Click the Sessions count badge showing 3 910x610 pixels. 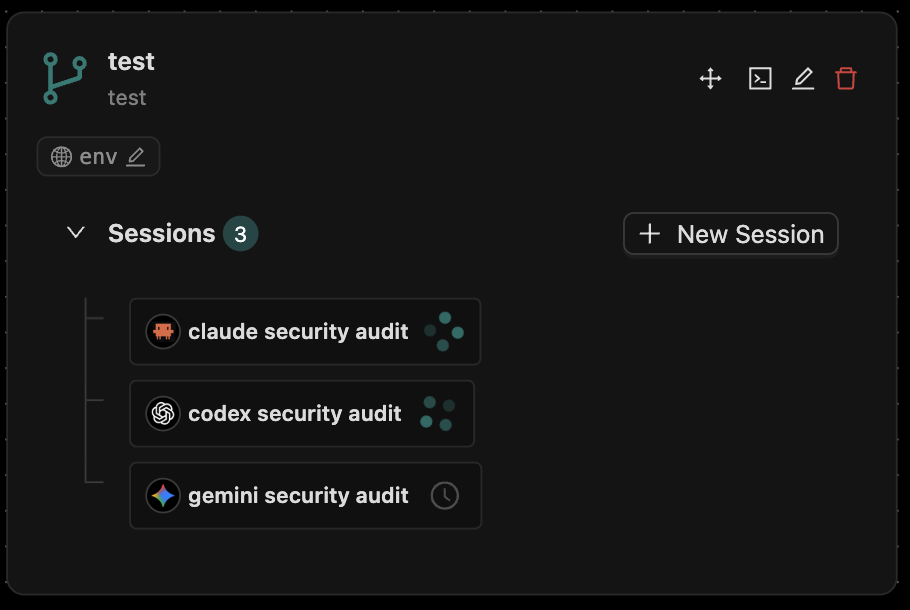[241, 233]
